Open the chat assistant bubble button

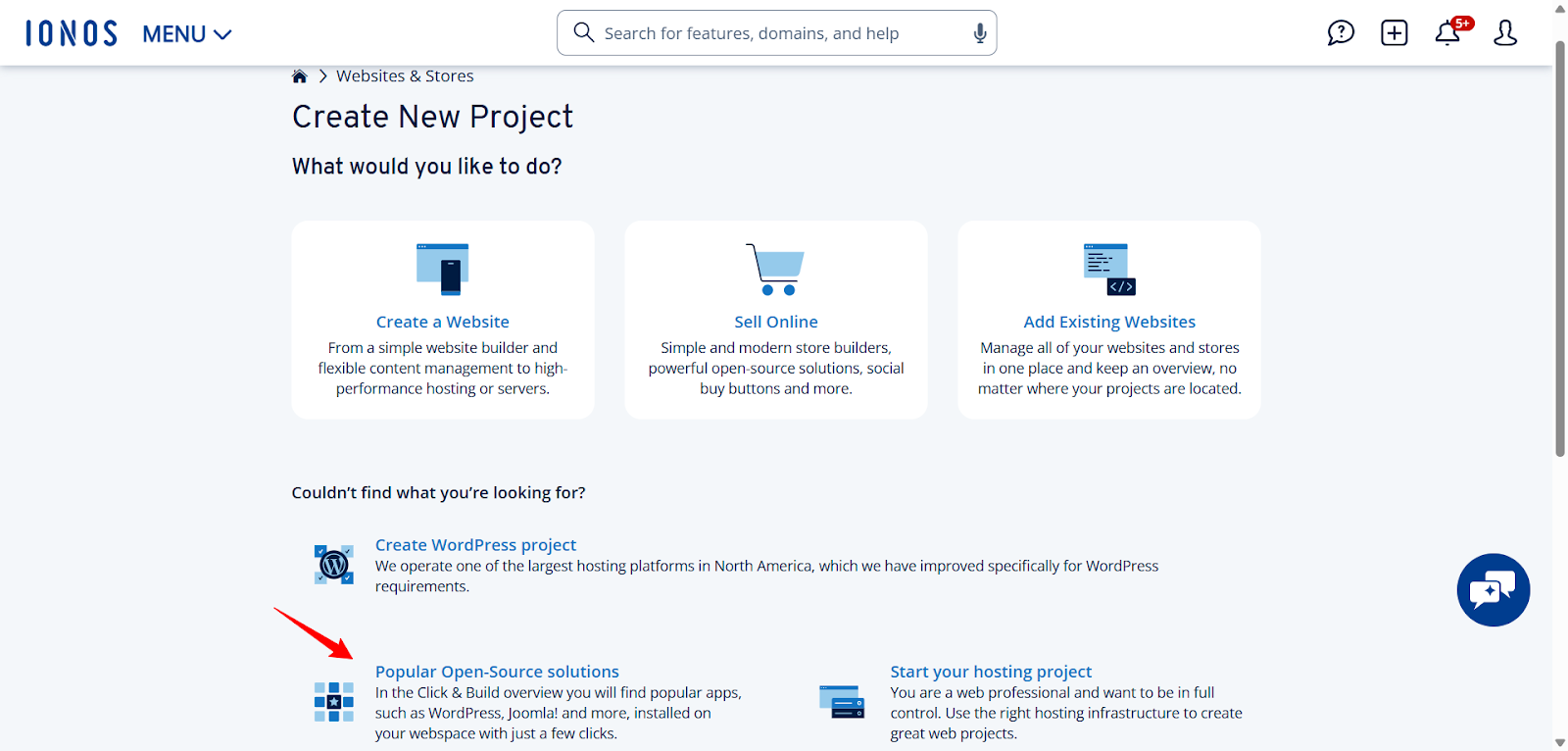(1494, 590)
